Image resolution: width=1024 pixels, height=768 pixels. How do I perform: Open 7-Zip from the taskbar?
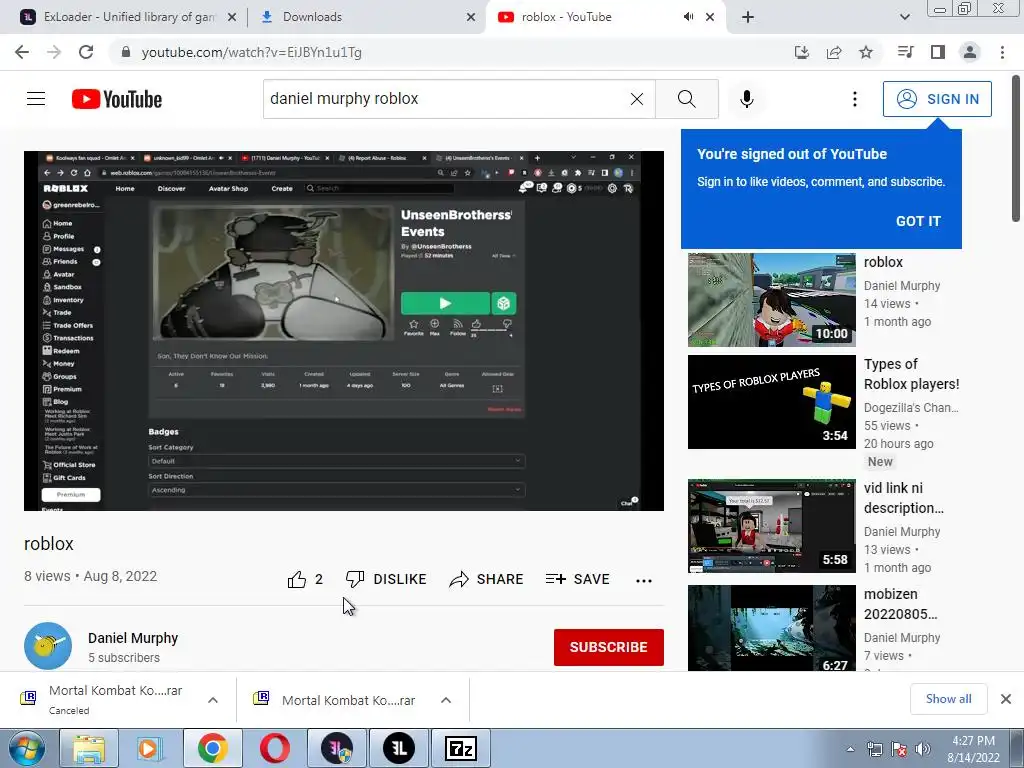(460, 748)
